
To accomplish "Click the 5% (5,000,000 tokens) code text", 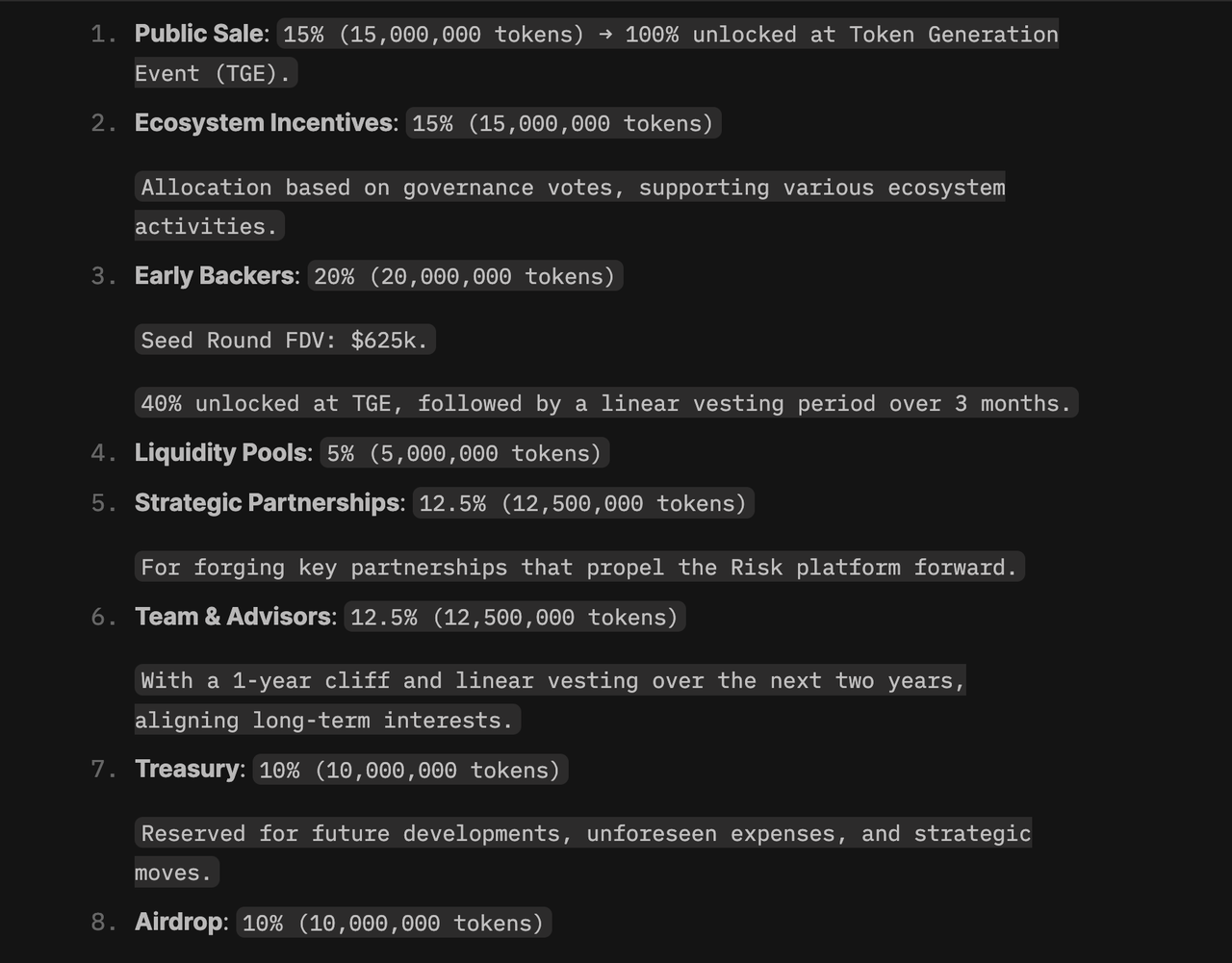I will point(464,453).
